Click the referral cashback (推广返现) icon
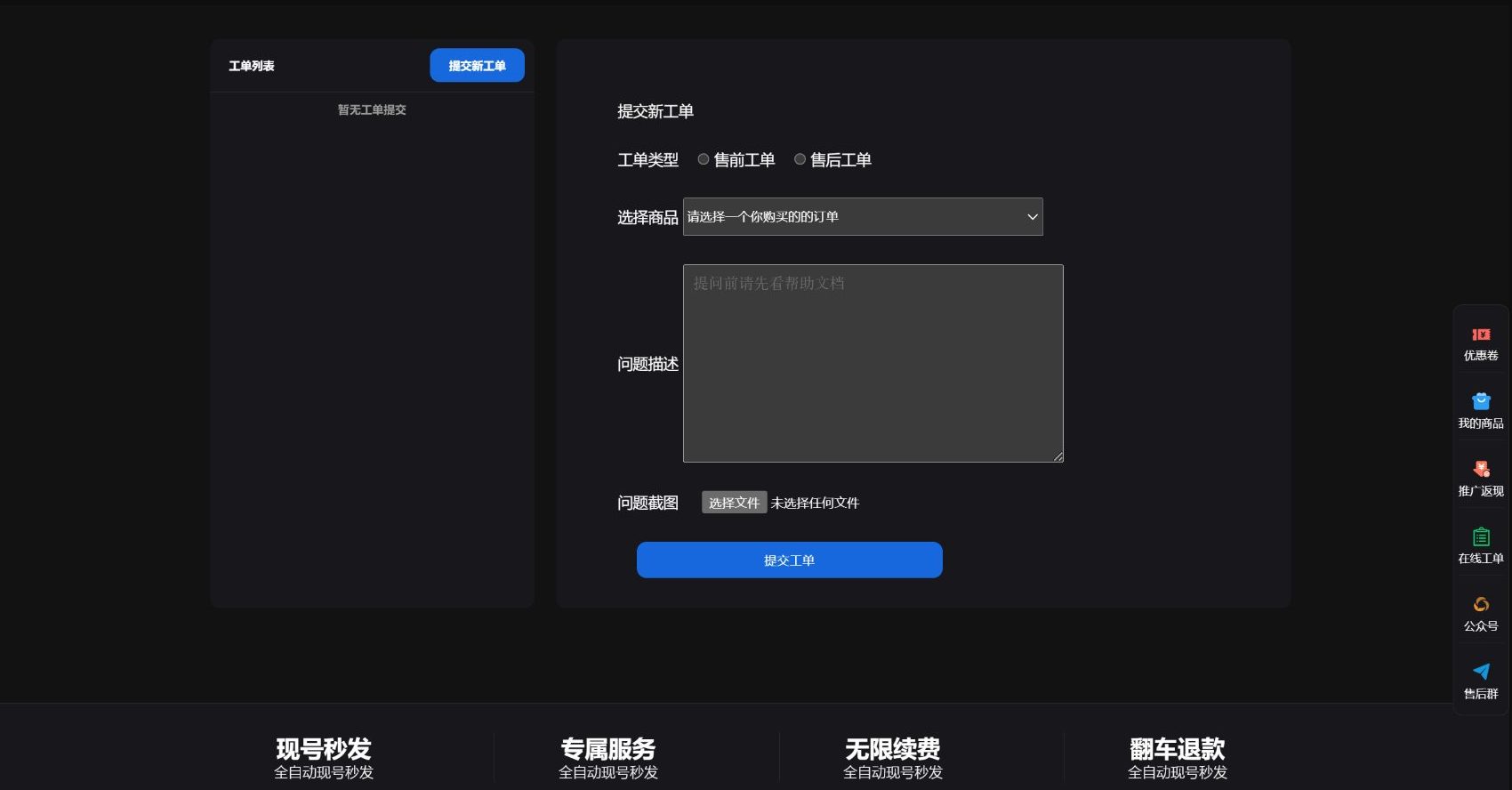Image resolution: width=1512 pixels, height=790 pixels. (x=1481, y=470)
